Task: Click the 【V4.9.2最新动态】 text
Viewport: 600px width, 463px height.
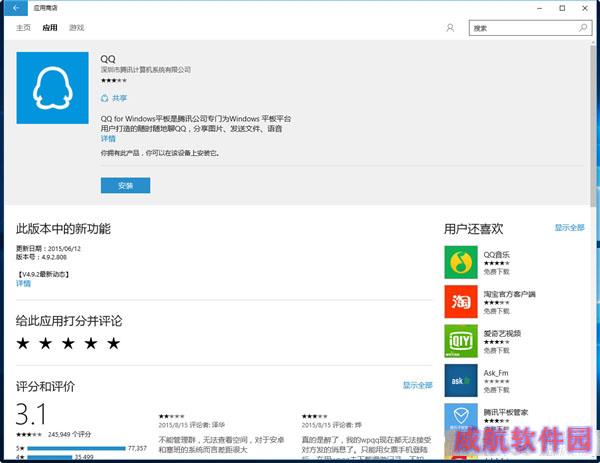Action: pyautogui.click(x=43, y=274)
